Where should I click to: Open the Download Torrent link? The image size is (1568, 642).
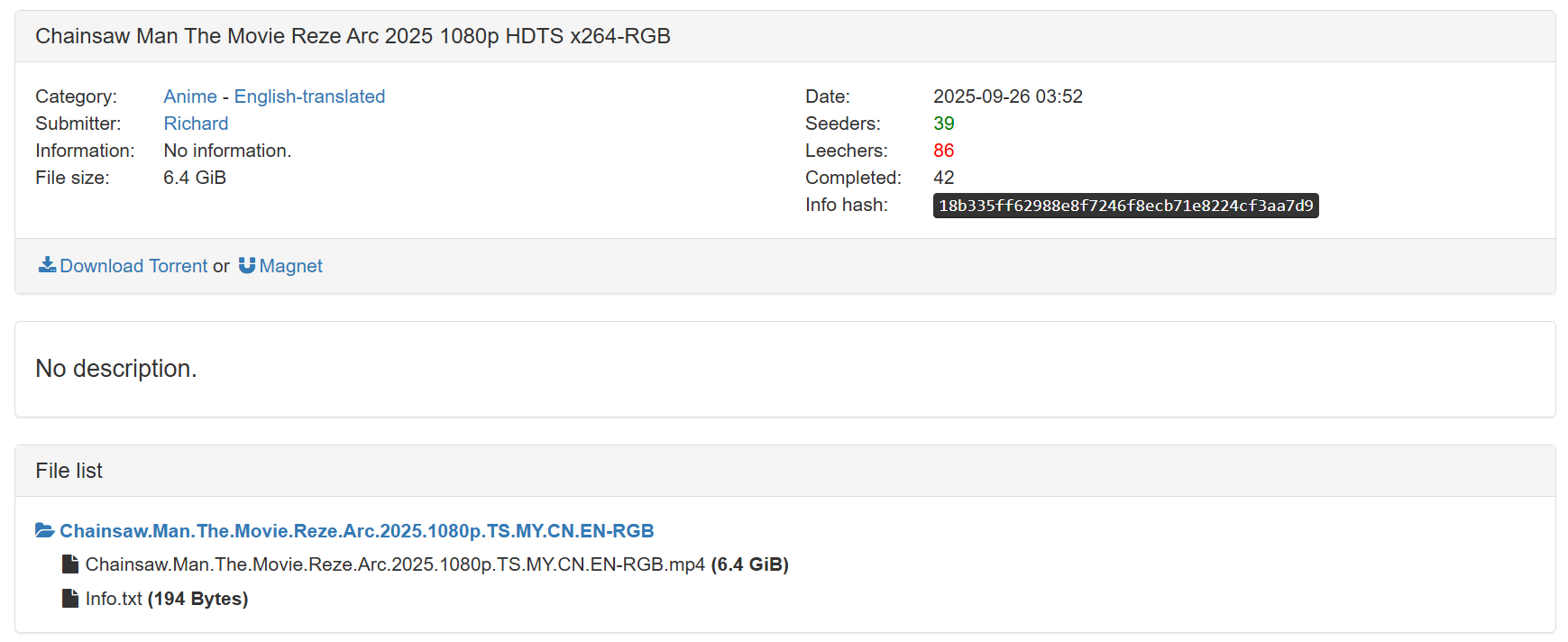pos(133,266)
